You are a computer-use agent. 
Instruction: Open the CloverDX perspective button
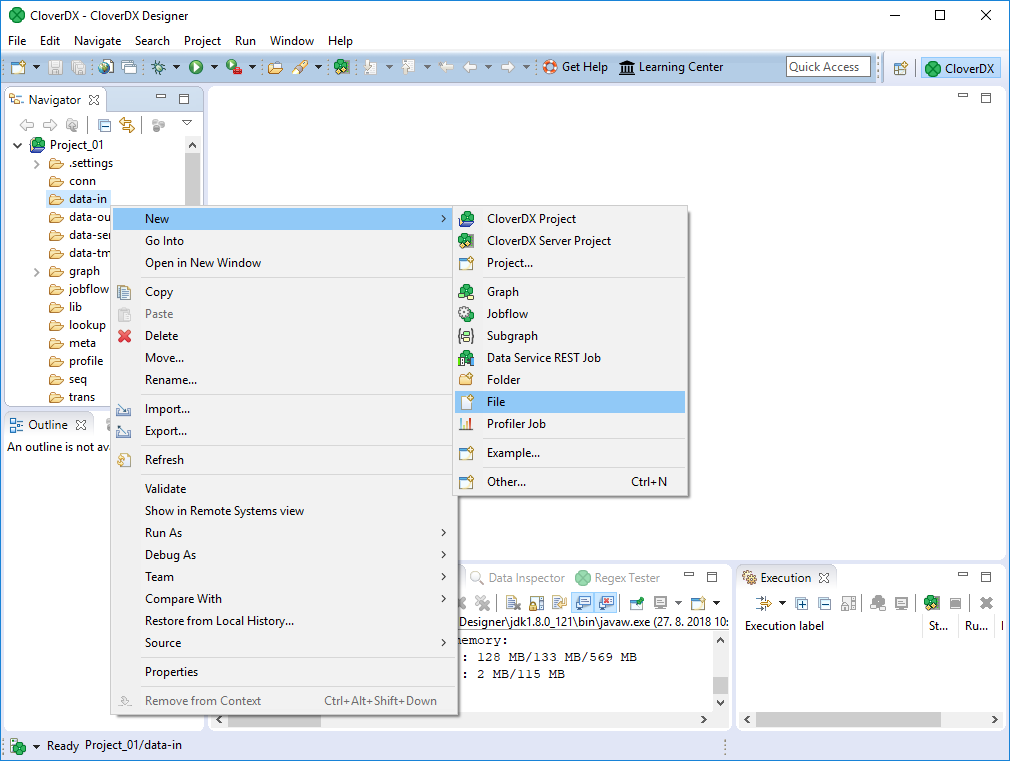coord(960,68)
